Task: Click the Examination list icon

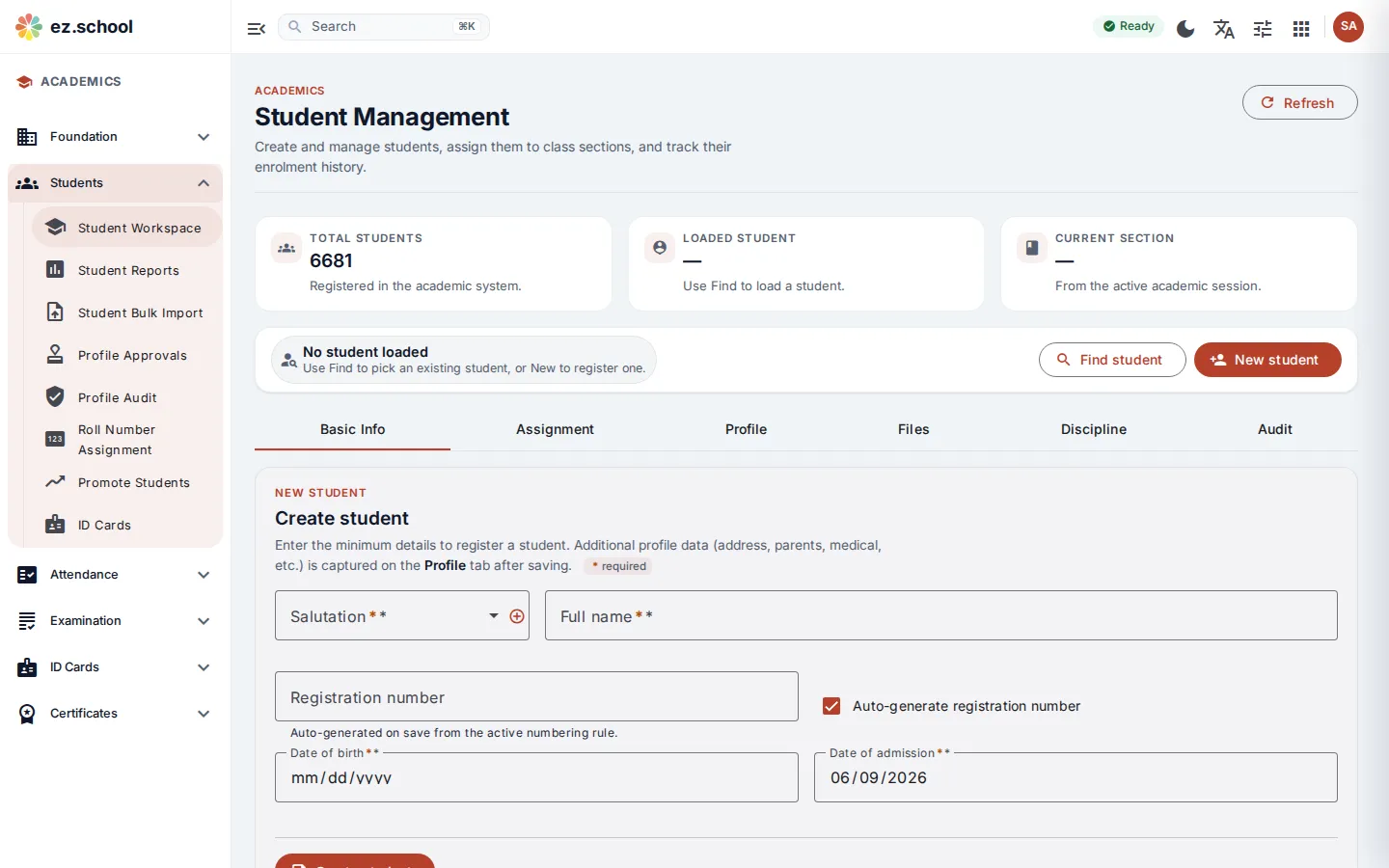Action: click(27, 621)
